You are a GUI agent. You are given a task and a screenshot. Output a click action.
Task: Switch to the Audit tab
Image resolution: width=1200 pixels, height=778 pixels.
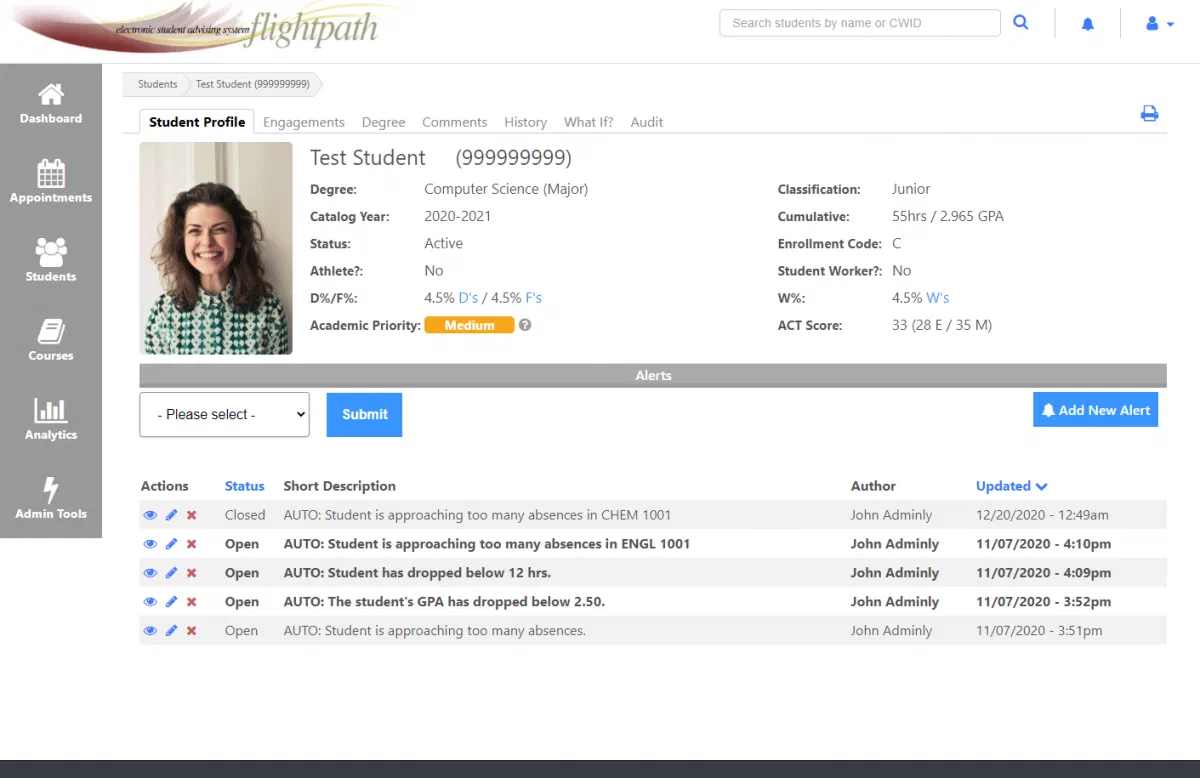click(647, 122)
